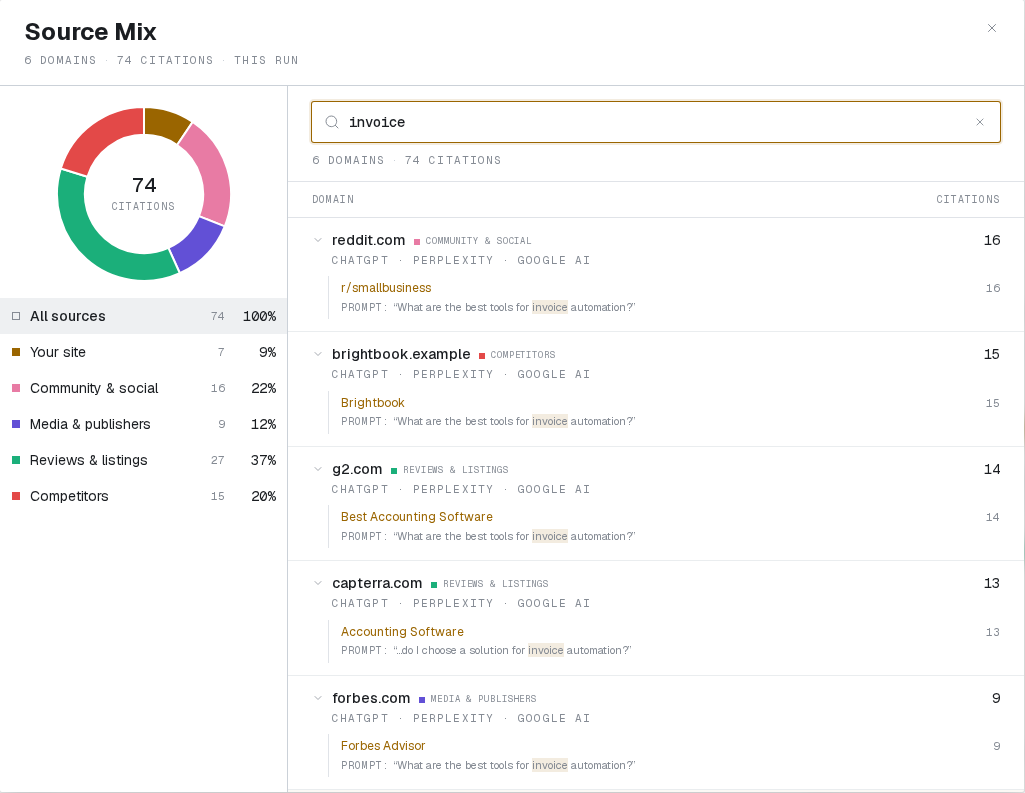
Task: Click the pink Community & social swatch
Action: (16, 388)
